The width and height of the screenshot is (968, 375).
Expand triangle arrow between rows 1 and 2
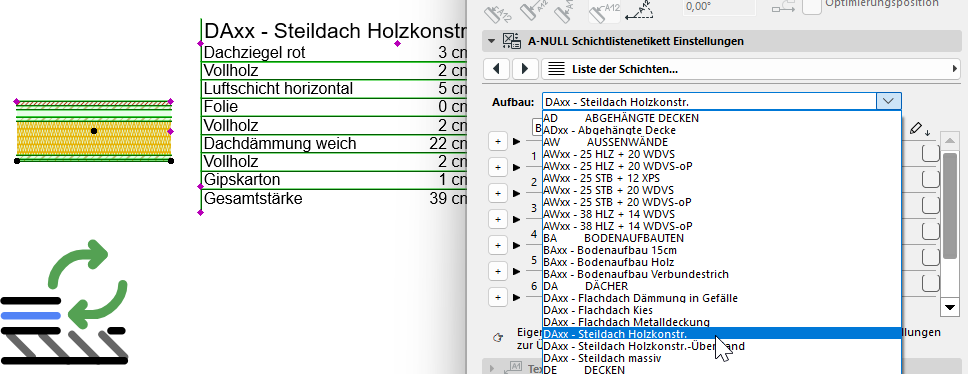point(517,167)
